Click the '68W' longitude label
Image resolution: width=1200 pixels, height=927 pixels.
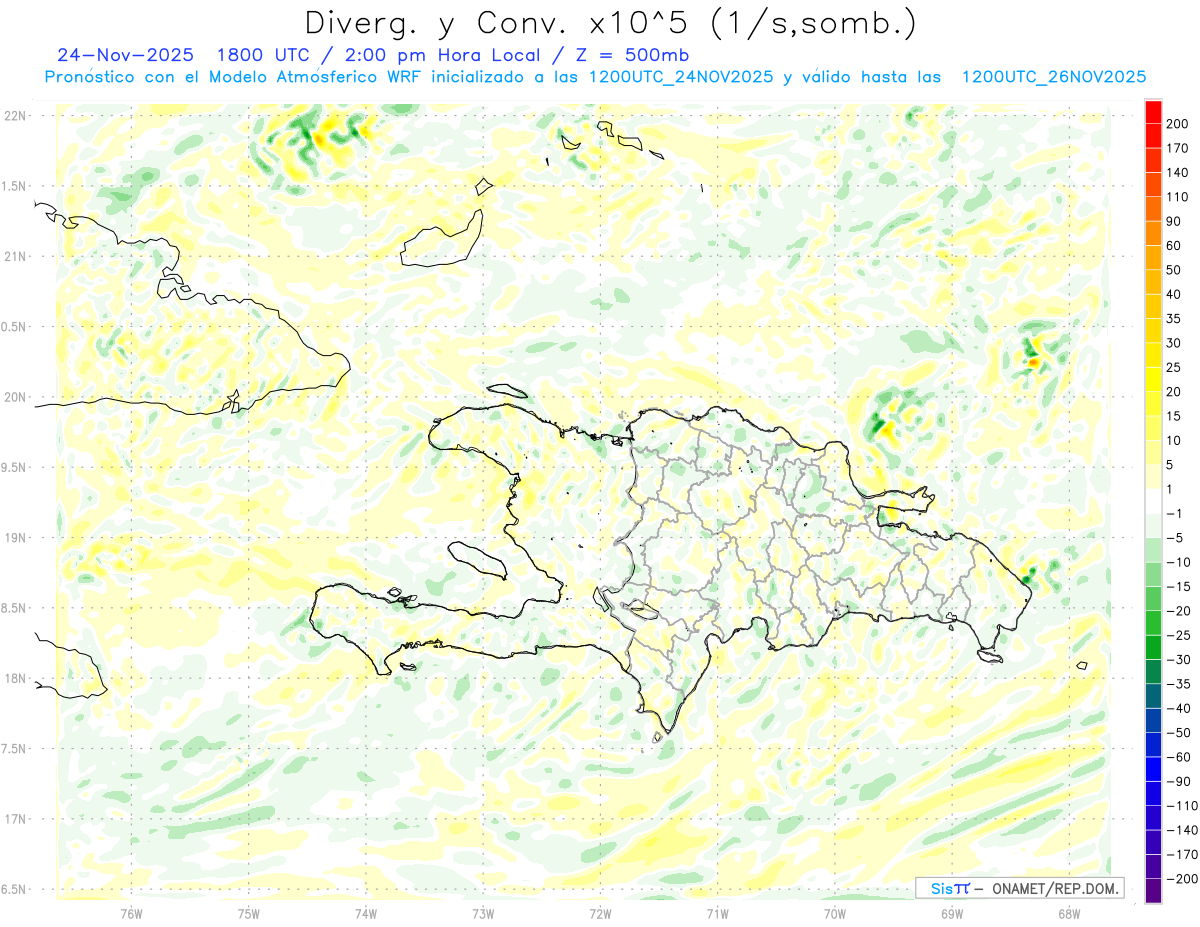(x=1068, y=913)
